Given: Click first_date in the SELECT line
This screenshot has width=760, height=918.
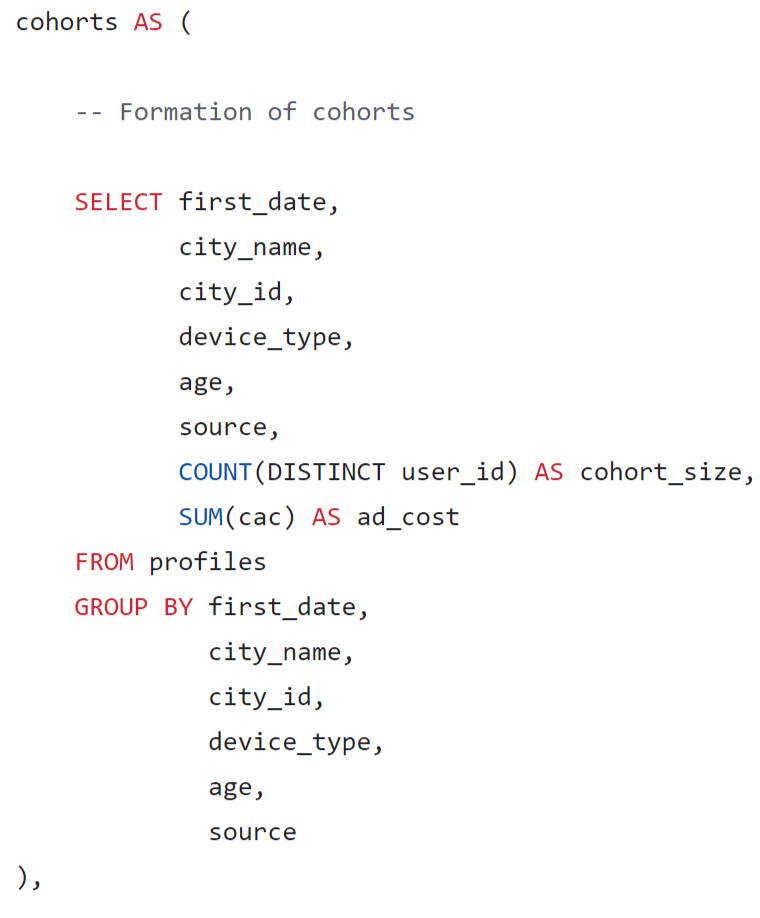Looking at the screenshot, I should pos(252,202).
